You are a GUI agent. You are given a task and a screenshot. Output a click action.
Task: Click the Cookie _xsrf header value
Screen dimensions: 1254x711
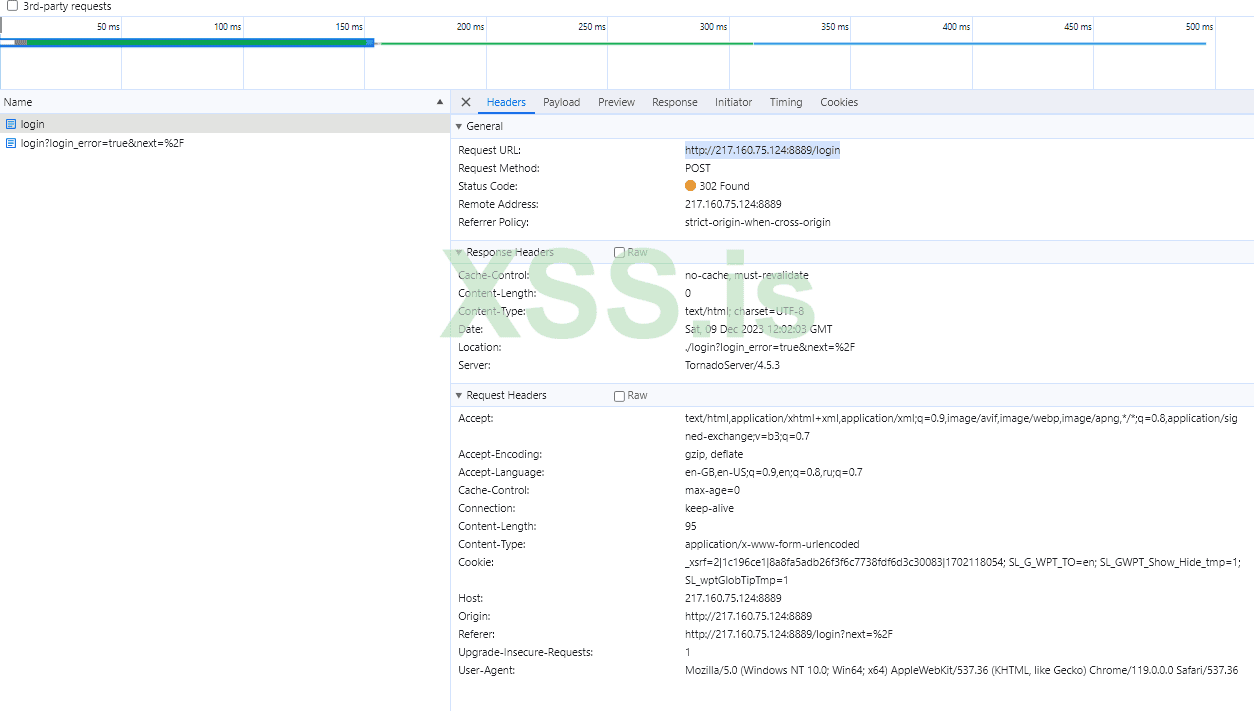(962, 571)
